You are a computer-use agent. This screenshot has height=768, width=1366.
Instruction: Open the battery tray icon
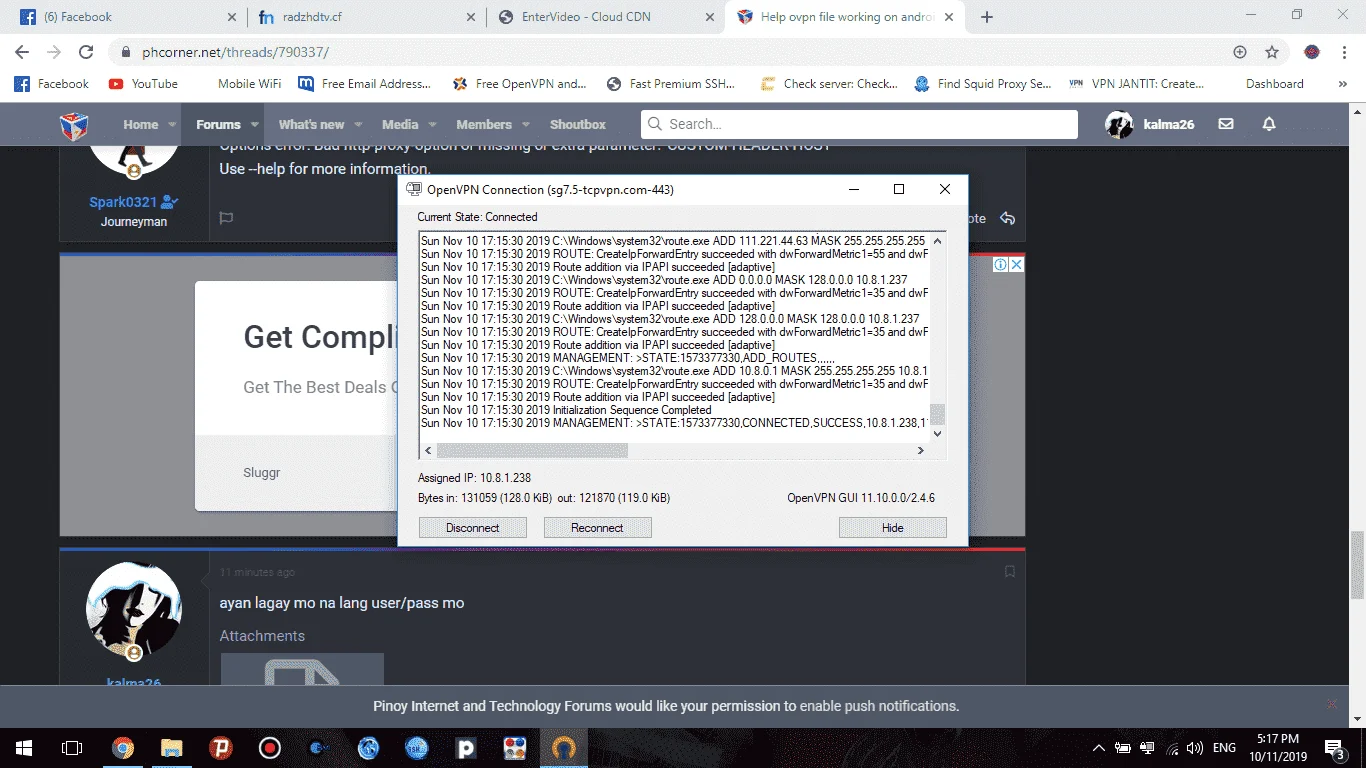(1123, 748)
